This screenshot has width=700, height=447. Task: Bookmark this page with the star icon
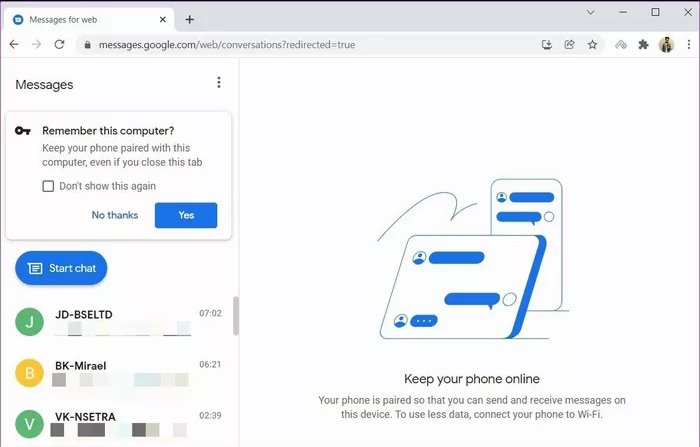tap(592, 44)
